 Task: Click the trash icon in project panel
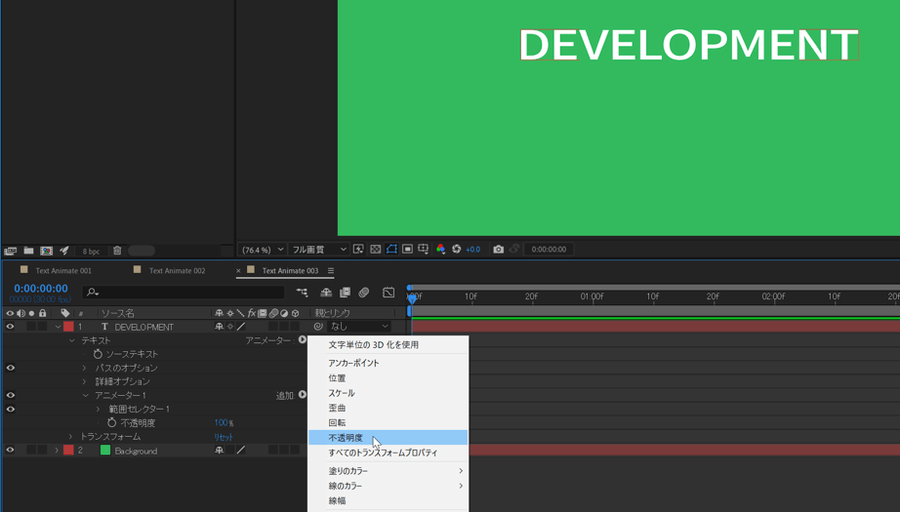(117, 250)
